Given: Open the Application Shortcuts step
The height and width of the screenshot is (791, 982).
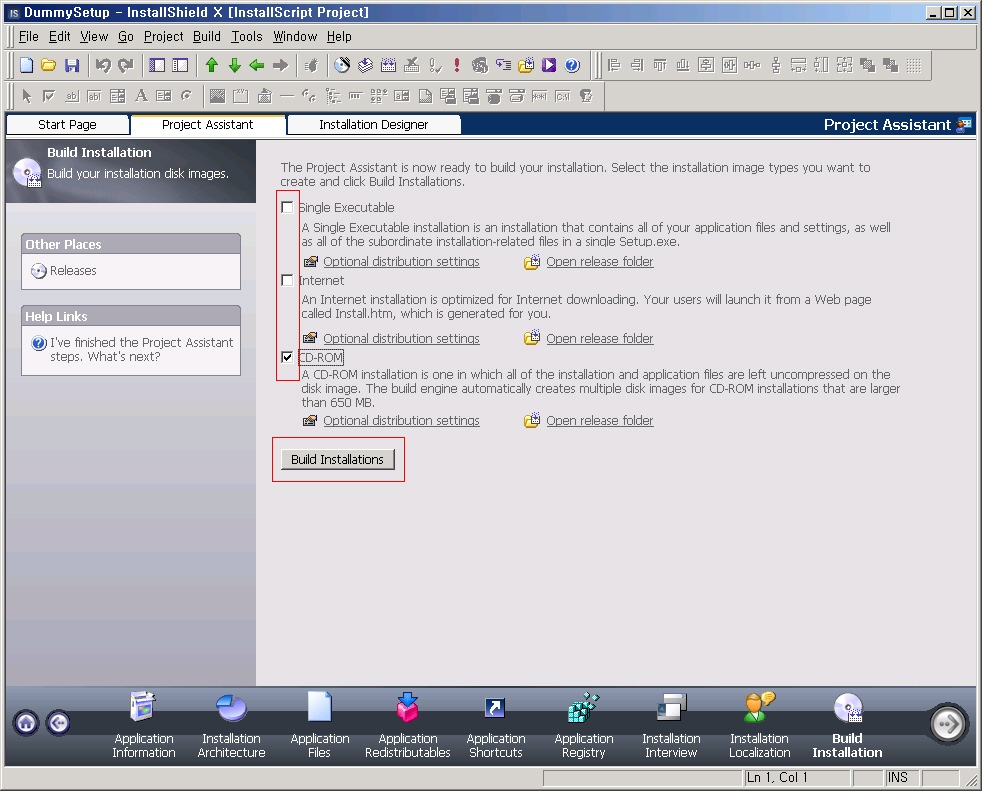Looking at the screenshot, I should 495,725.
